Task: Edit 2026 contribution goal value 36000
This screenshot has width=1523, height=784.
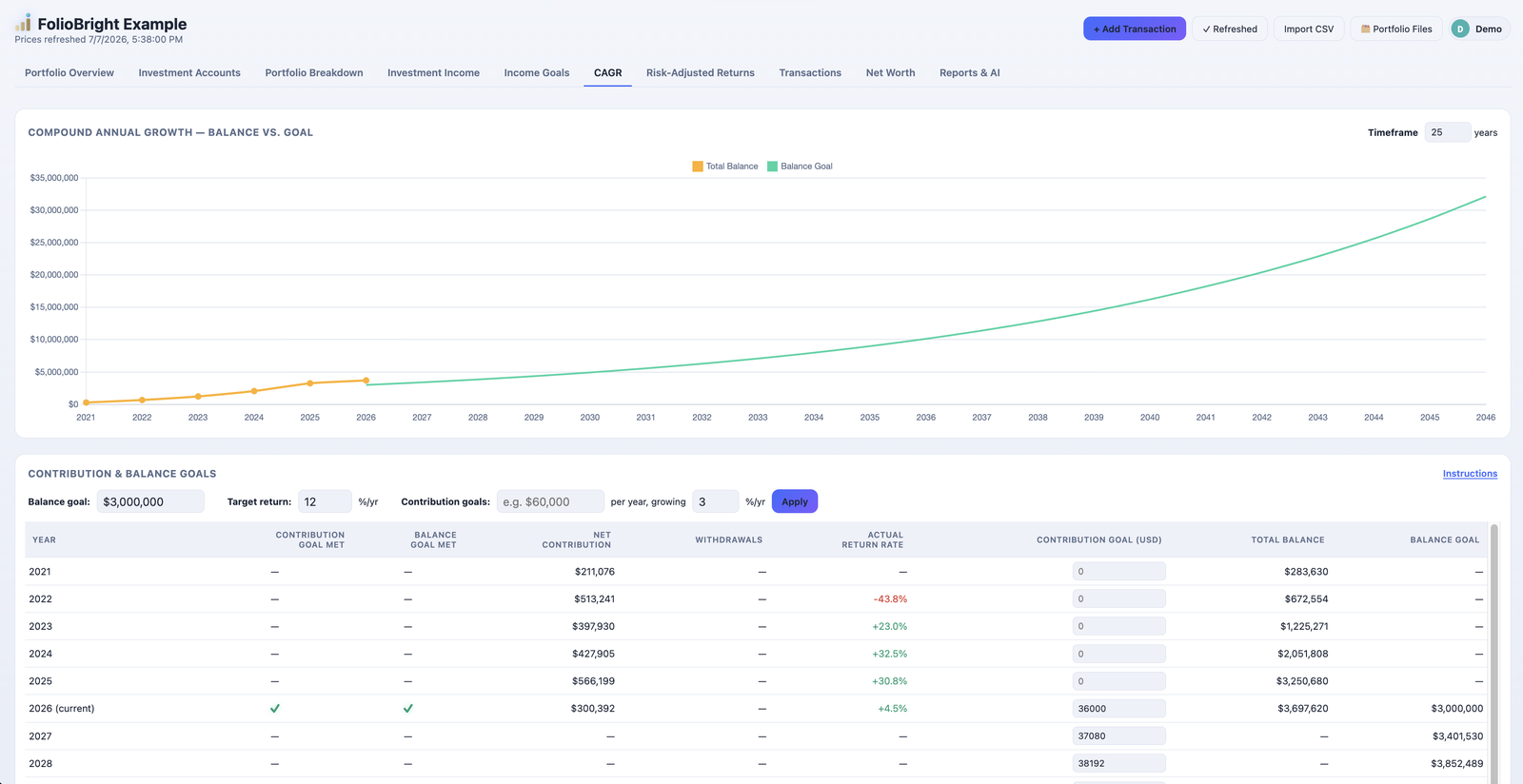Action: pyautogui.click(x=1118, y=709)
